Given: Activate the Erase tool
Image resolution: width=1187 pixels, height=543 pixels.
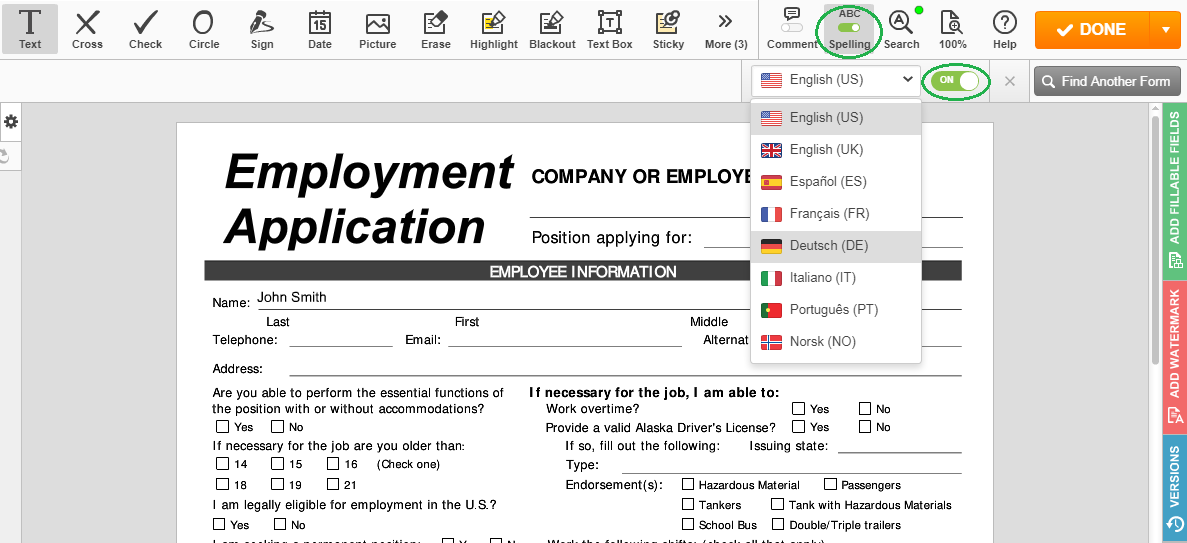Looking at the screenshot, I should 435,30.
